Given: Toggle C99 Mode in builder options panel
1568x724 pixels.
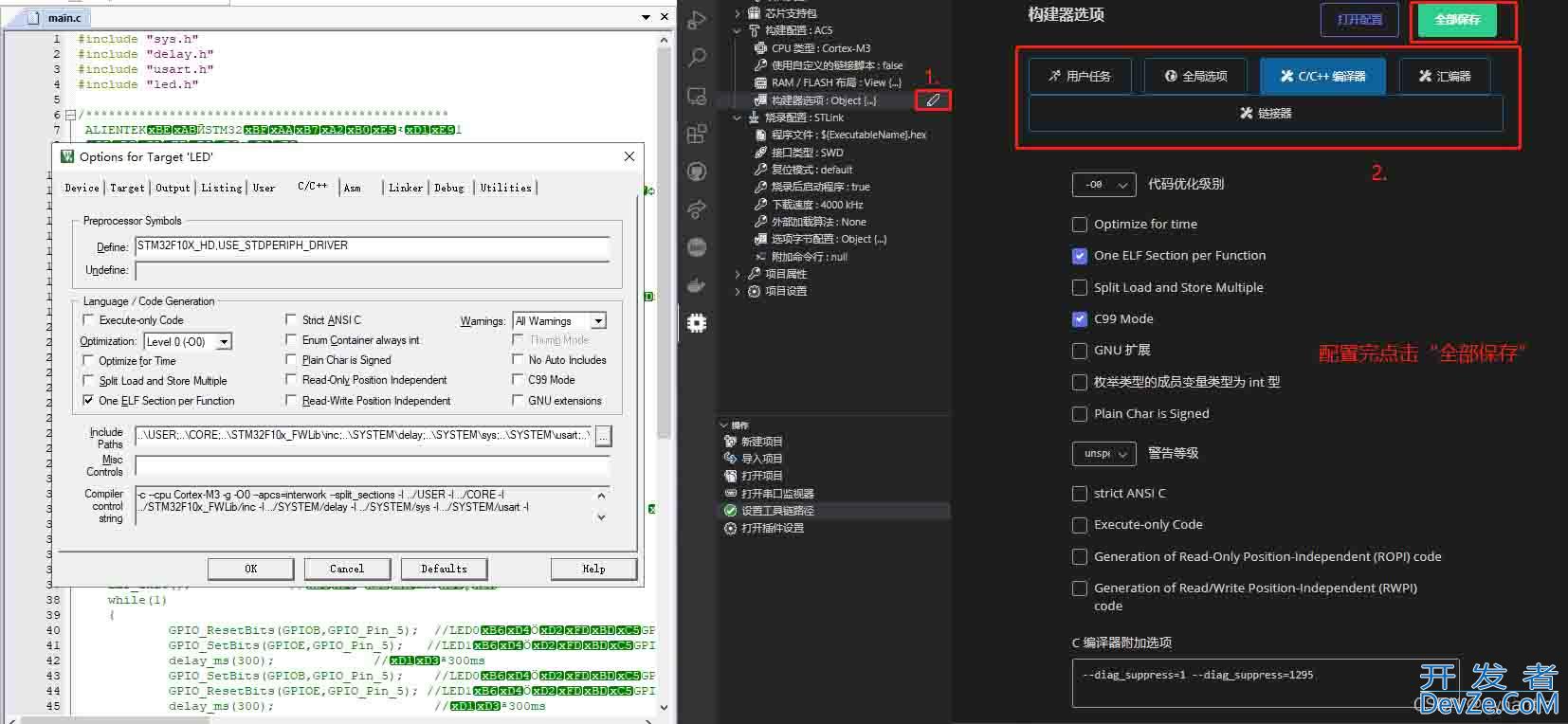Looking at the screenshot, I should pos(1079,319).
